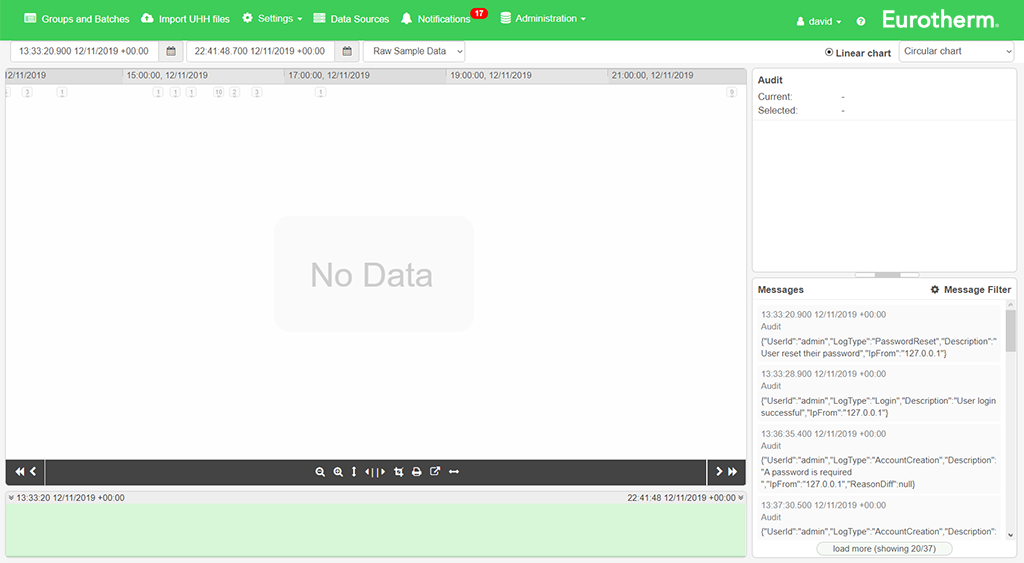Click the red 17 notifications badge
This screenshot has width=1024, height=563.
tap(479, 13)
